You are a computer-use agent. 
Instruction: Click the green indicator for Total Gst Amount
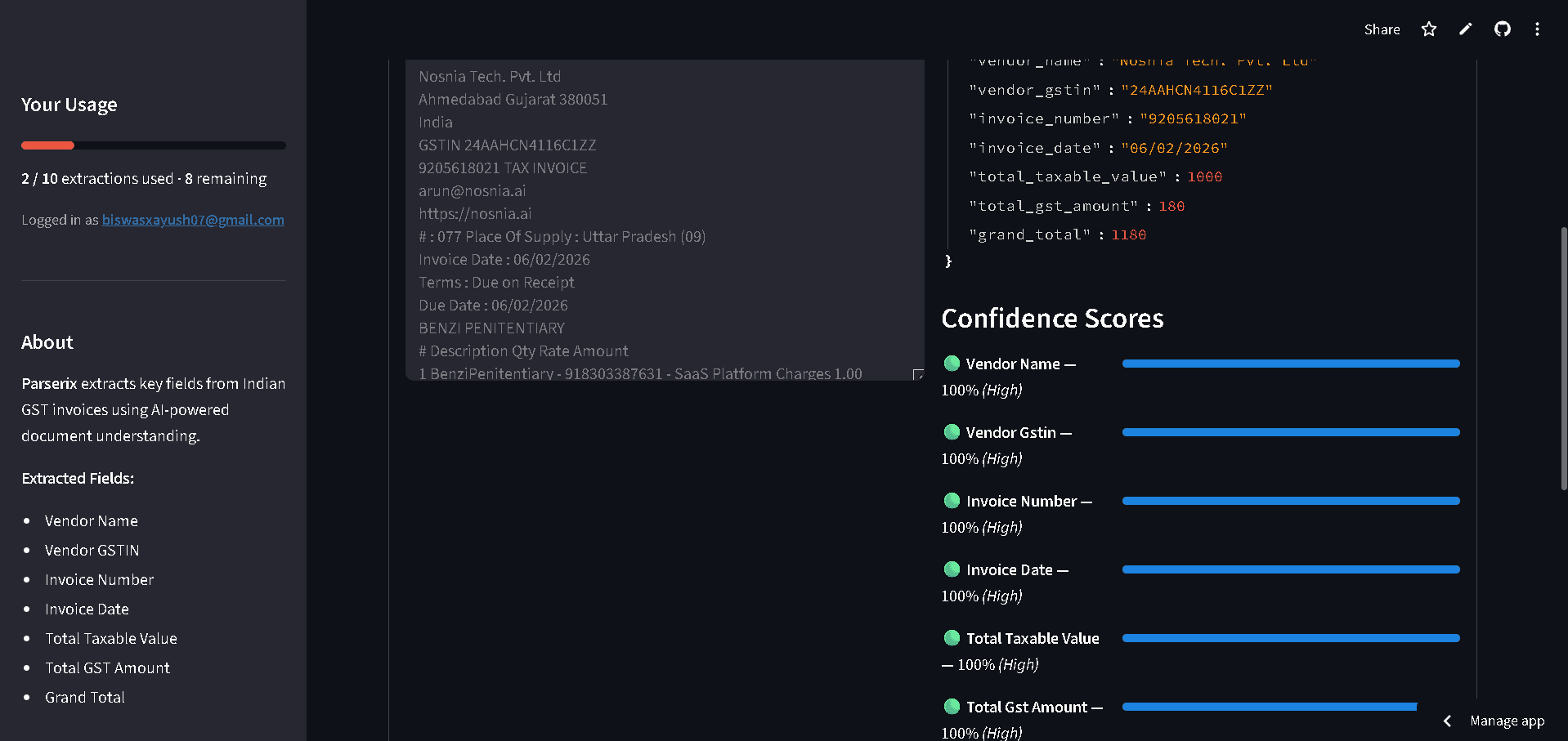coord(951,707)
